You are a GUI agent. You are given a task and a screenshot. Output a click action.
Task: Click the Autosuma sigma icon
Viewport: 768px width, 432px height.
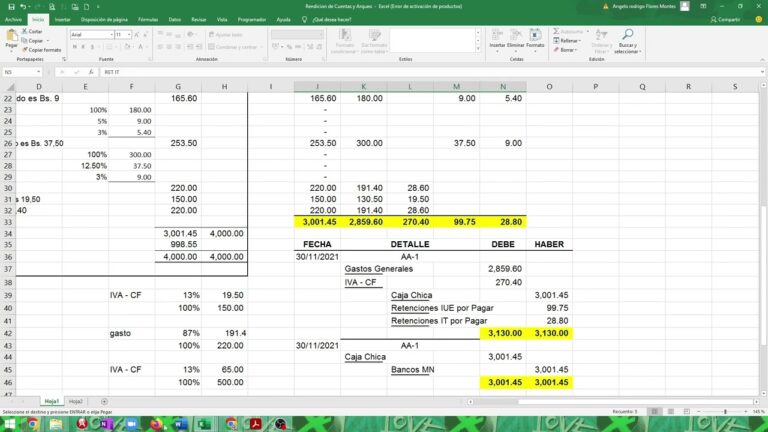click(556, 31)
